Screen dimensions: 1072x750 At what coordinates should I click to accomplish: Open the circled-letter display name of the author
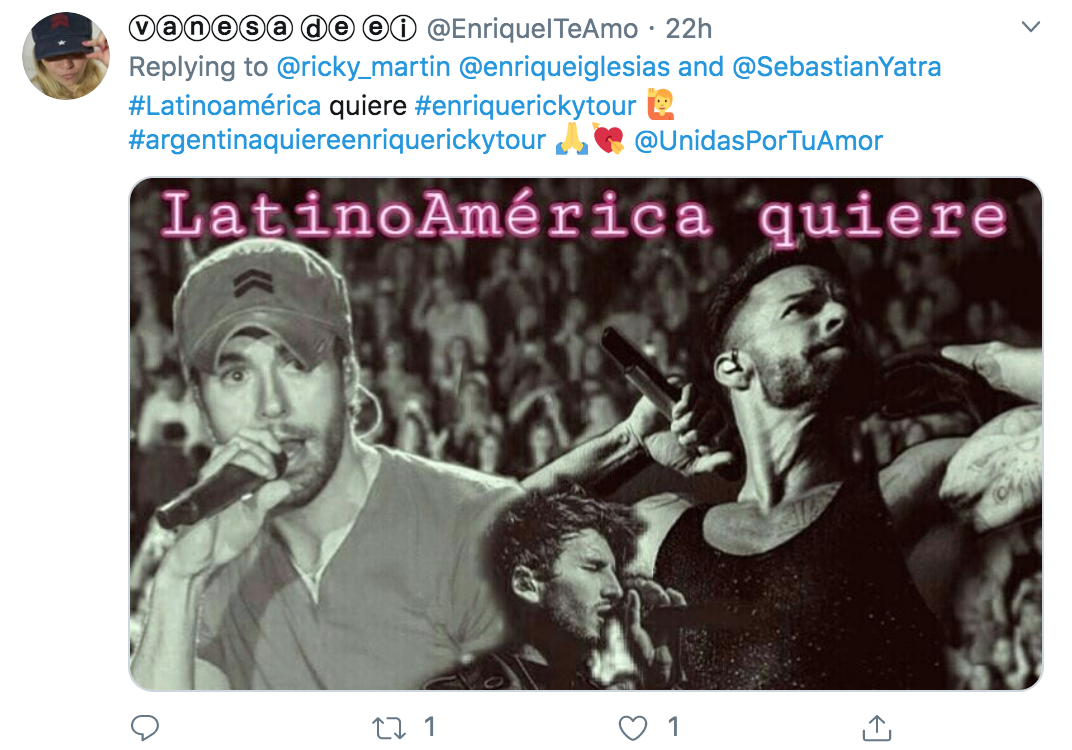pos(272,28)
